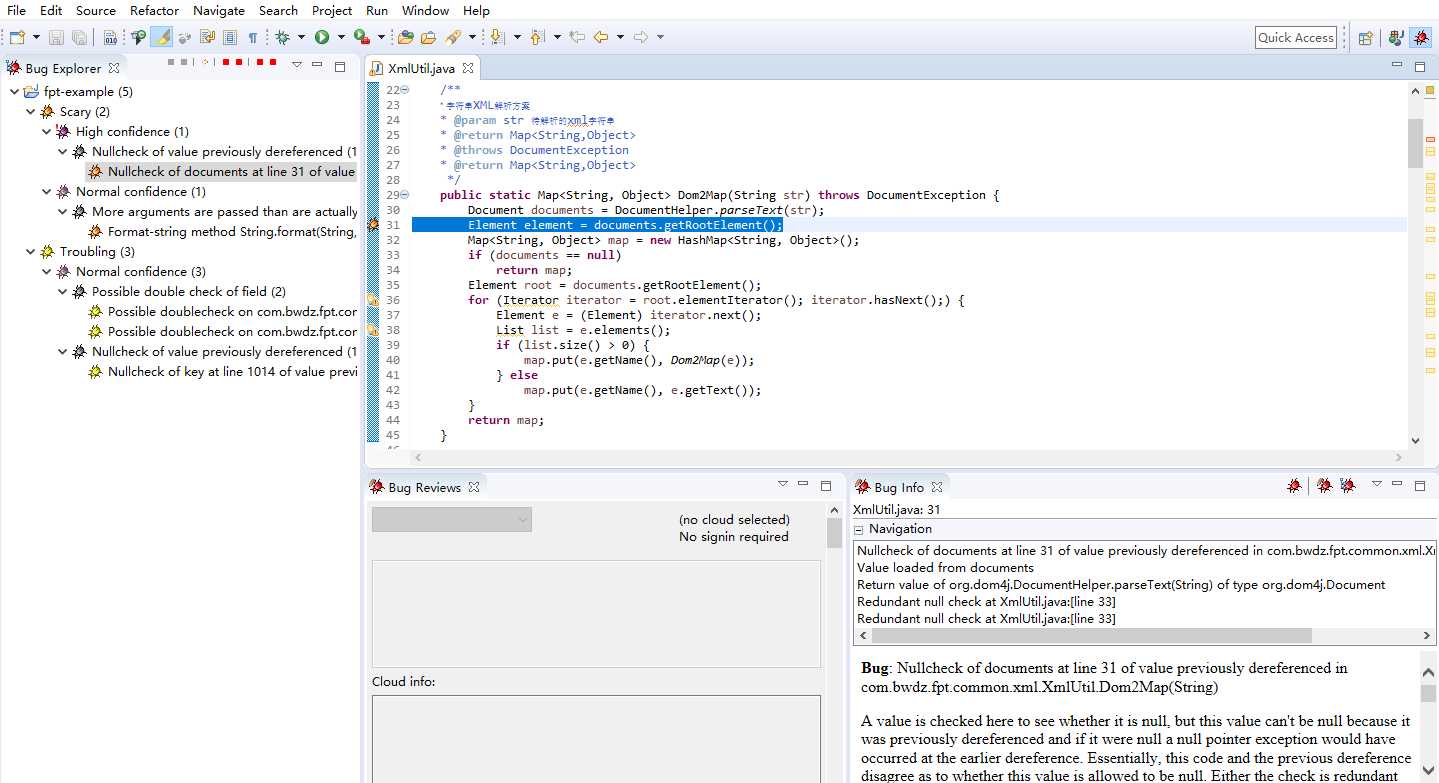
Task: Collapse the Navigation section in Bug Info
Action: point(858,529)
